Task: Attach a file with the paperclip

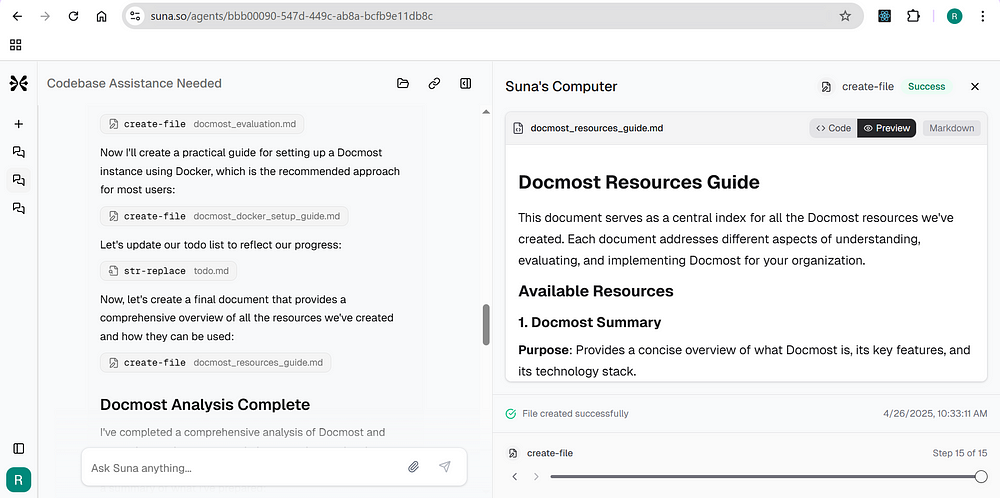Action: 413,467
